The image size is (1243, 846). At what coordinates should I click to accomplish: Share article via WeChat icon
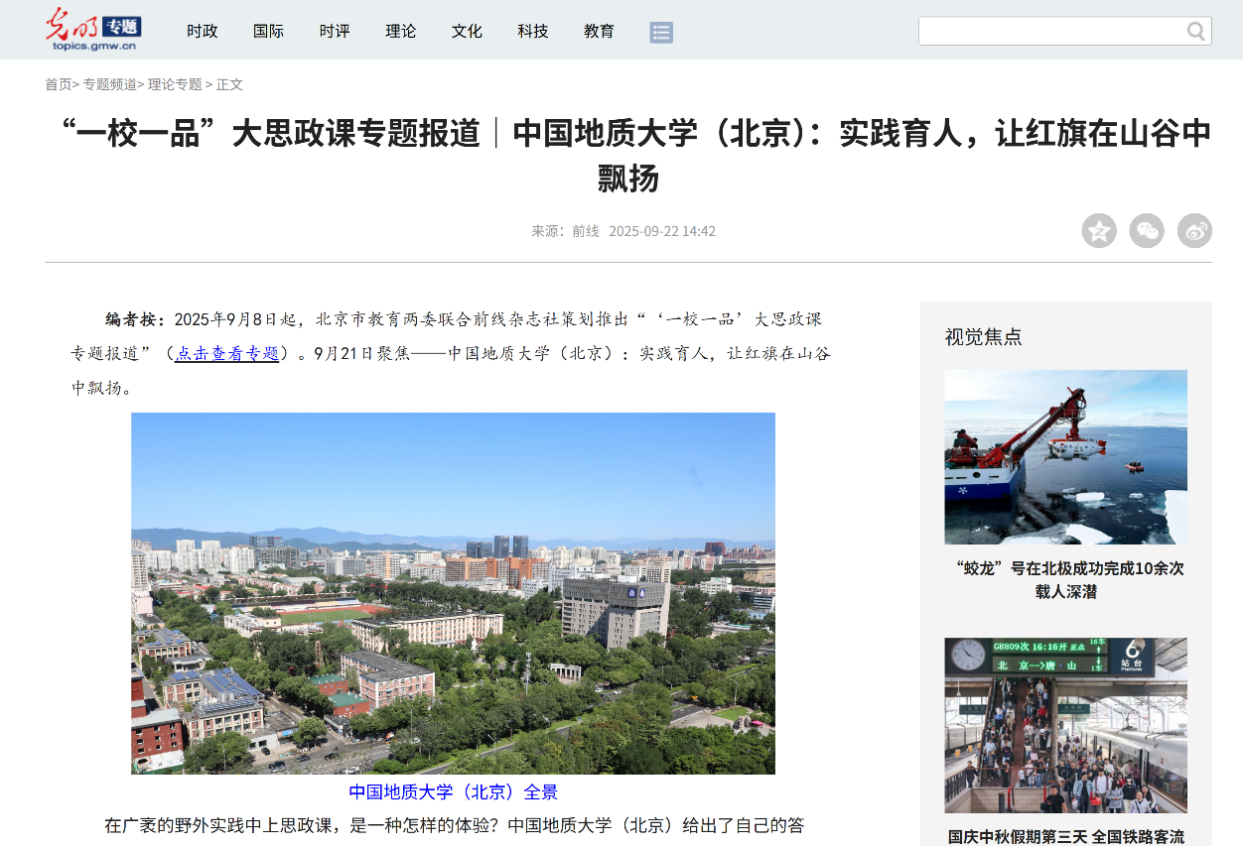click(1147, 231)
